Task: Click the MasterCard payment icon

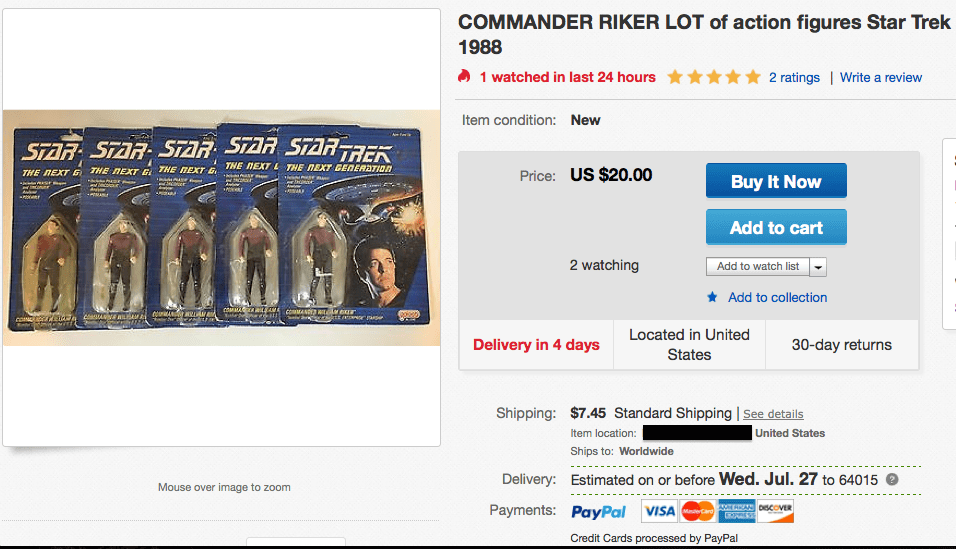Action: (697, 511)
